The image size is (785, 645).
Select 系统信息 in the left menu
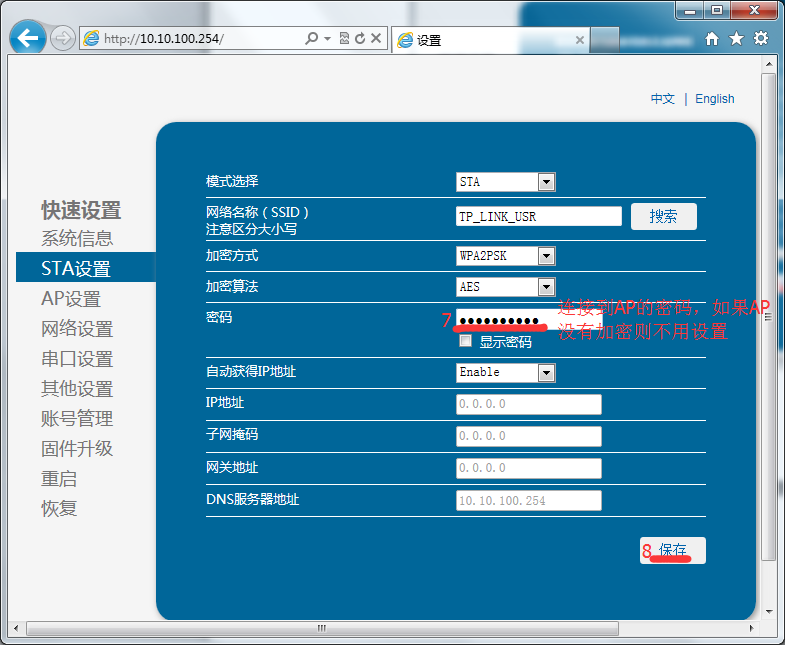click(x=77, y=238)
